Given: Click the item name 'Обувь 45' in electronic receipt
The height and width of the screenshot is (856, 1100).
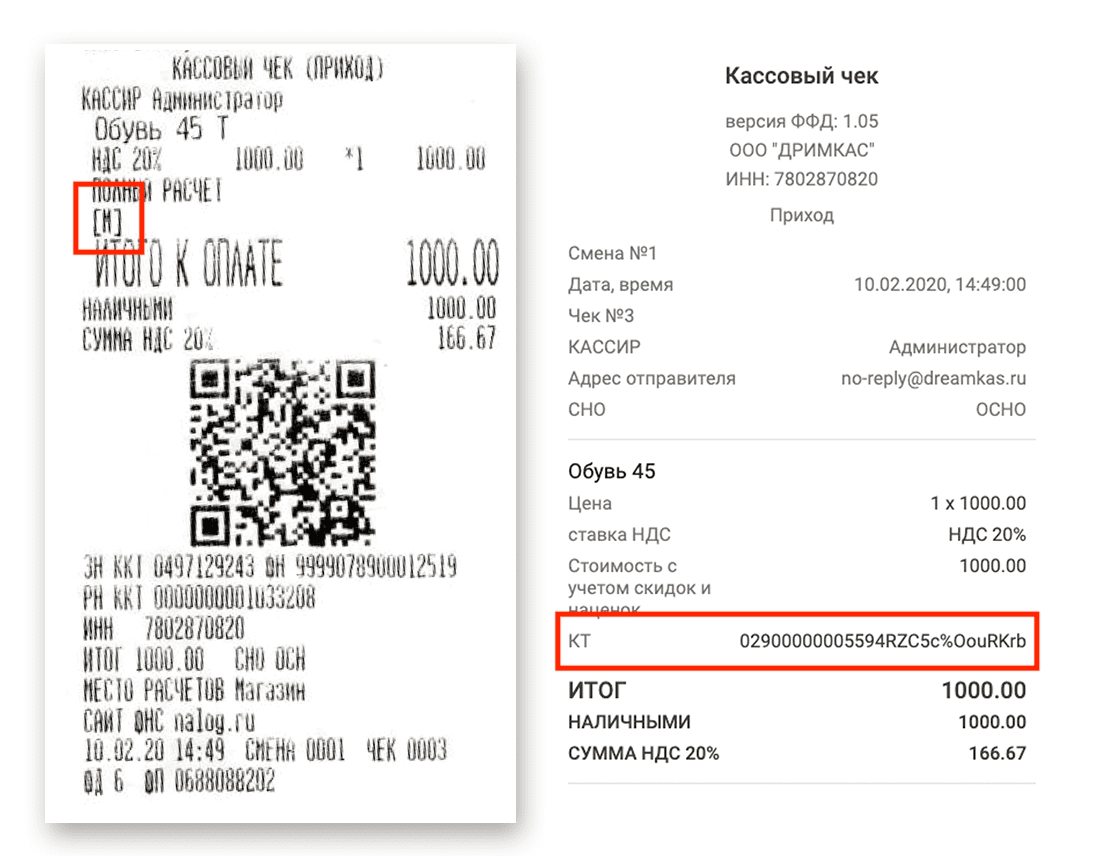Looking at the screenshot, I should click(x=611, y=472).
